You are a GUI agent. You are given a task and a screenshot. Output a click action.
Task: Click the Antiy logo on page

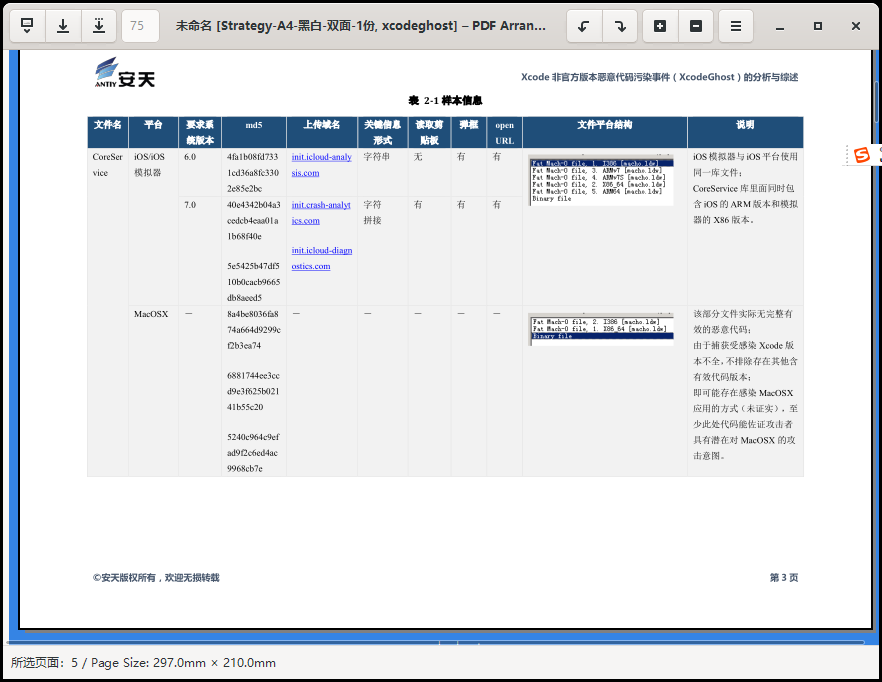pyautogui.click(x=124, y=73)
